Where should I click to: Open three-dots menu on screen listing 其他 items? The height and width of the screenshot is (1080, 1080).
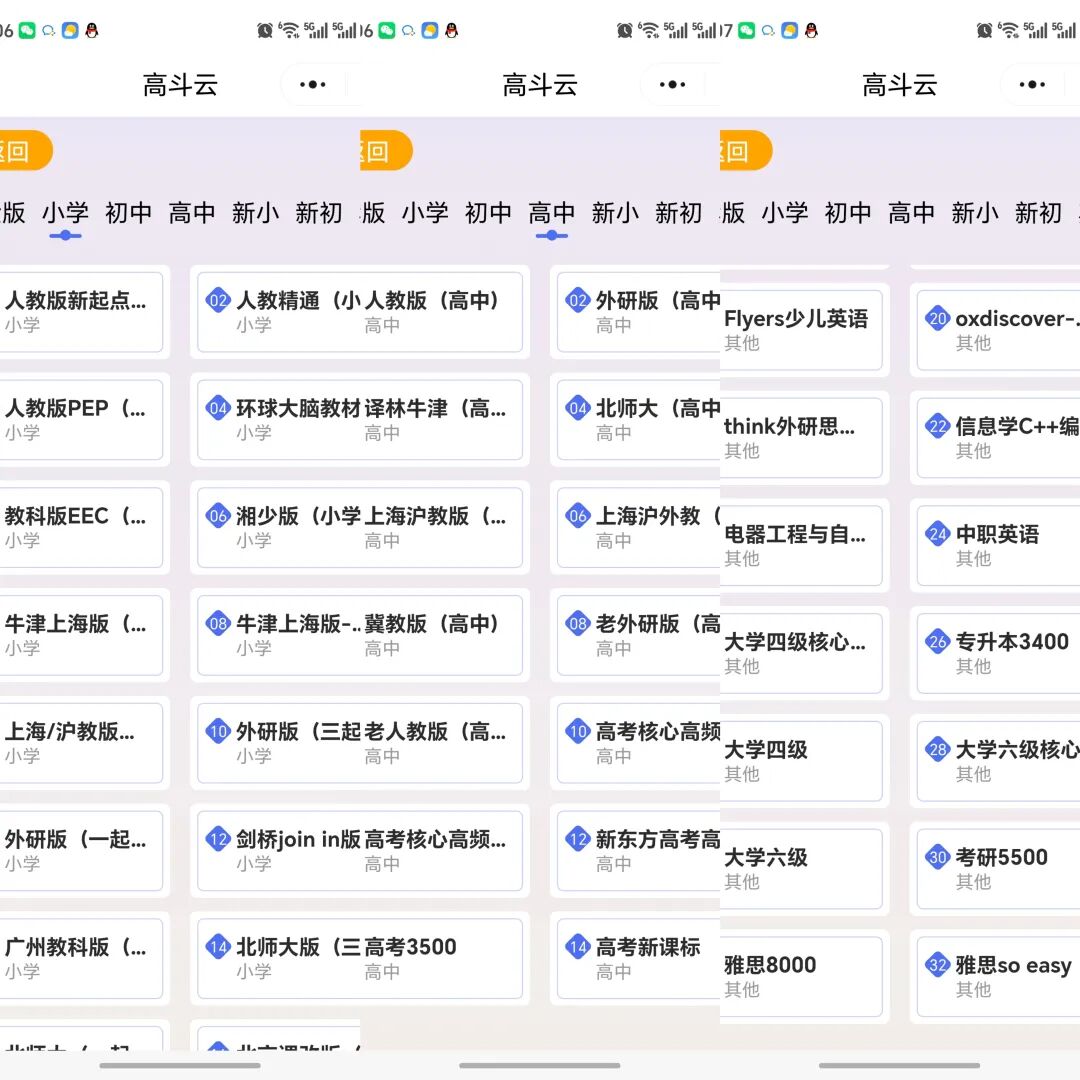pos(1032,85)
